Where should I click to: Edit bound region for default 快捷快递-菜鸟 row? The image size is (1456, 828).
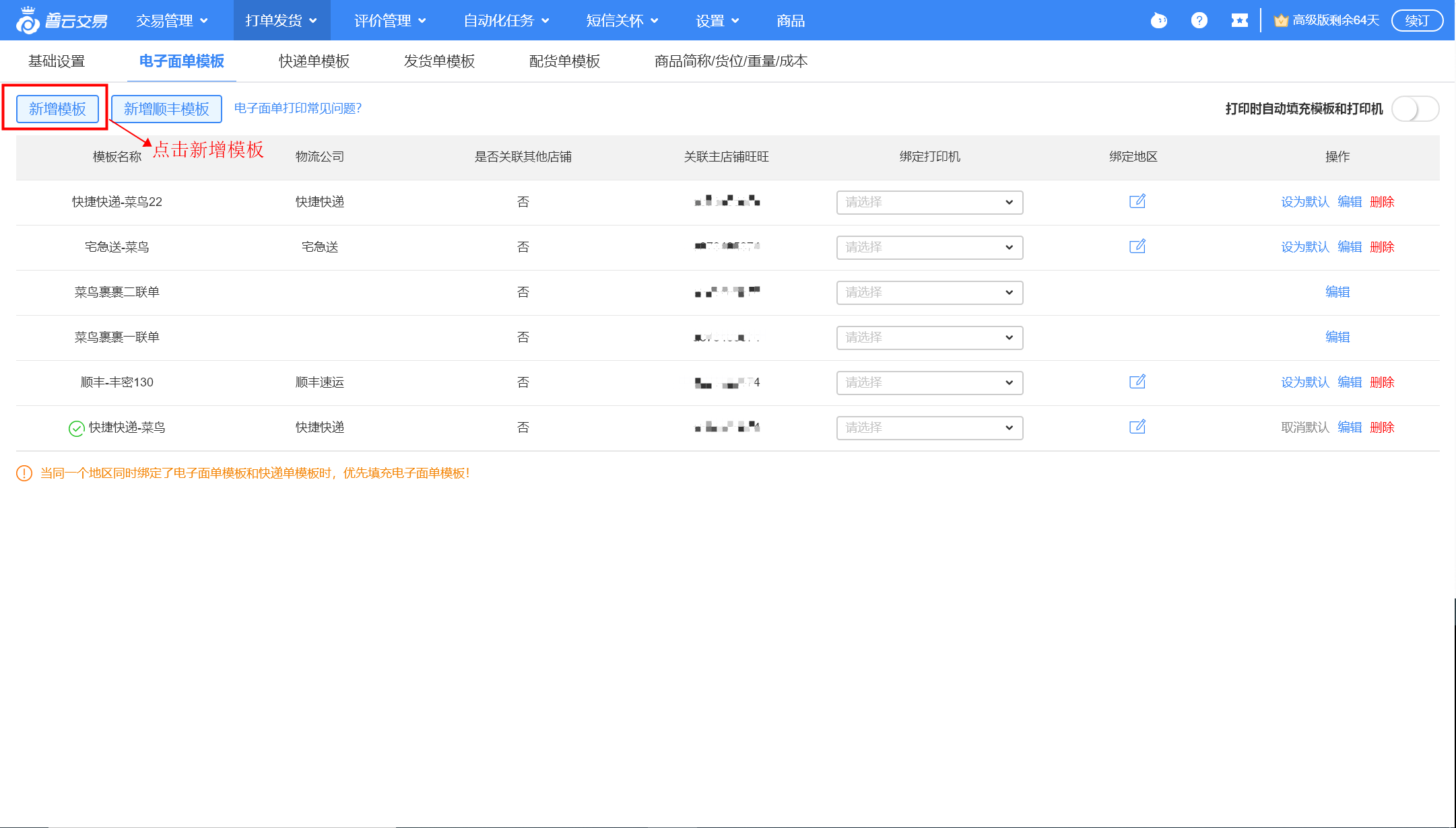point(1137,427)
